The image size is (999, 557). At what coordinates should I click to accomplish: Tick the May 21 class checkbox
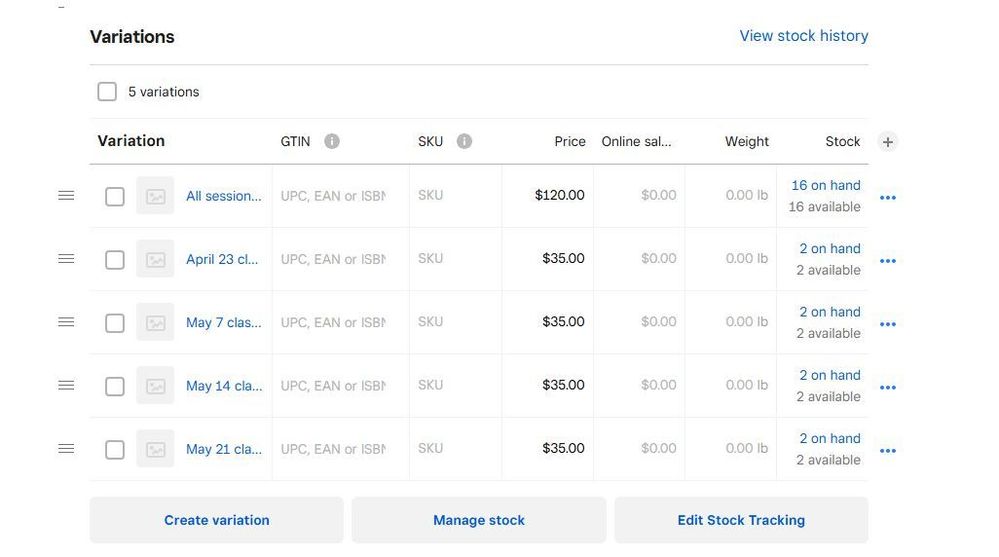point(115,450)
